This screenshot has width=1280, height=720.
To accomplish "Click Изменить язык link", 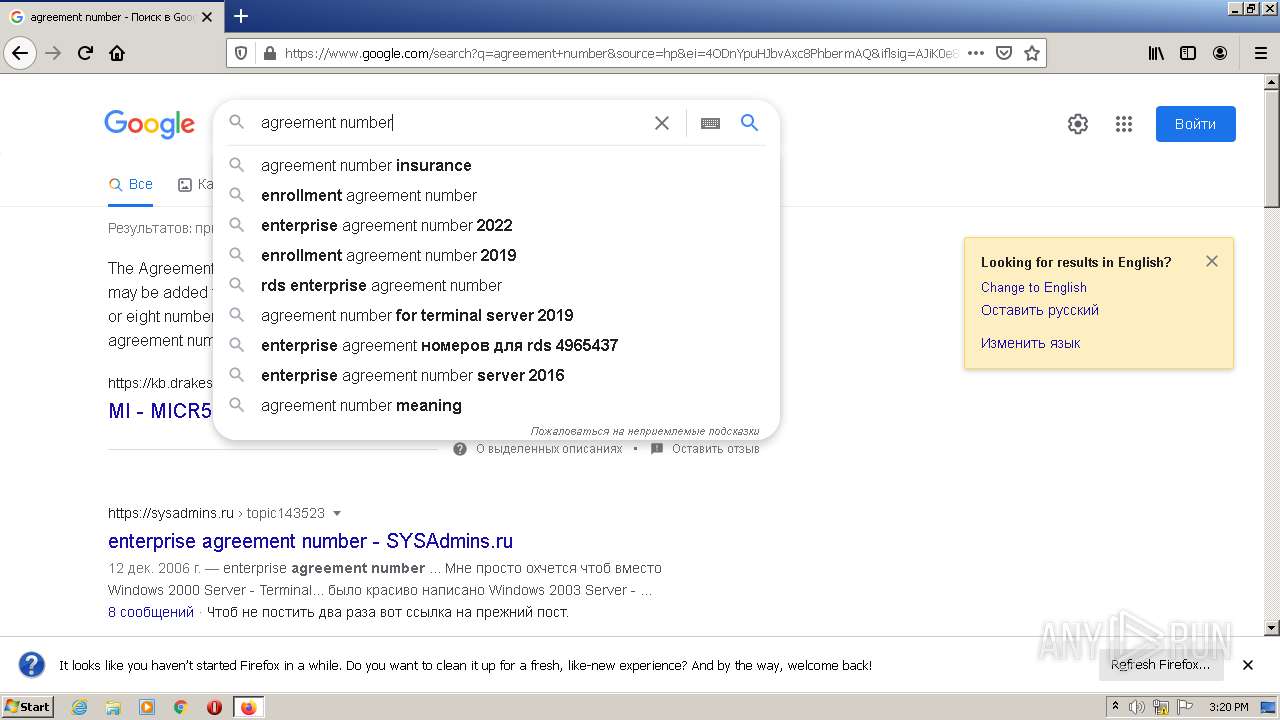I will click(1030, 343).
